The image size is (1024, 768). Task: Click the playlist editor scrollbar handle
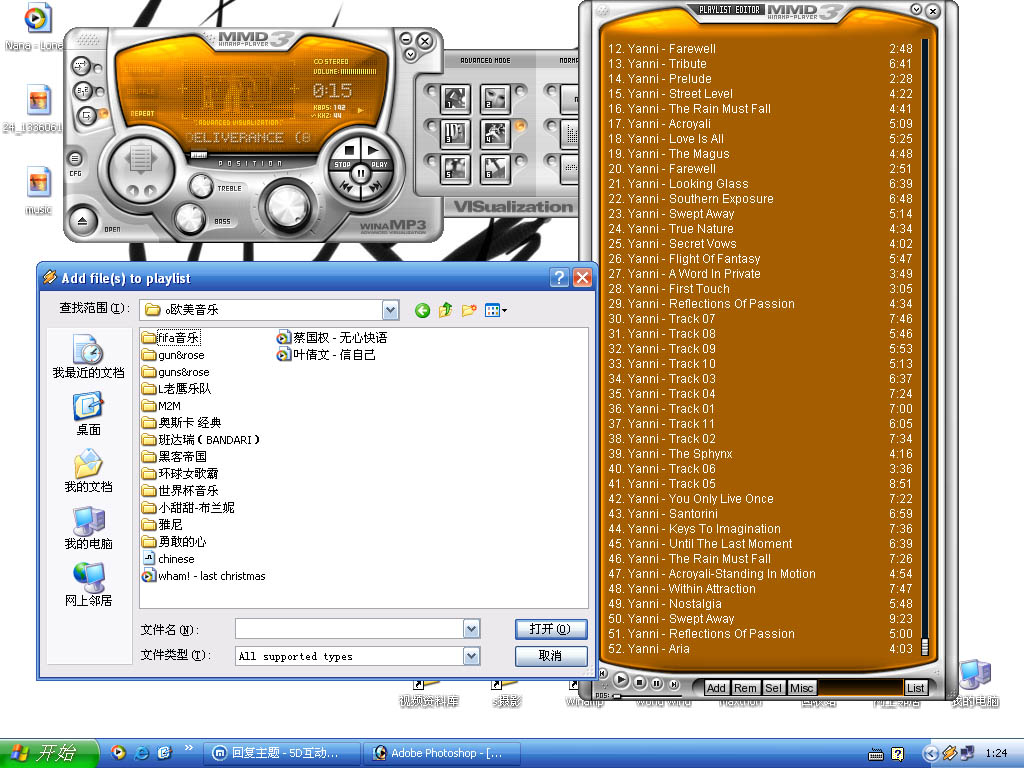point(925,646)
